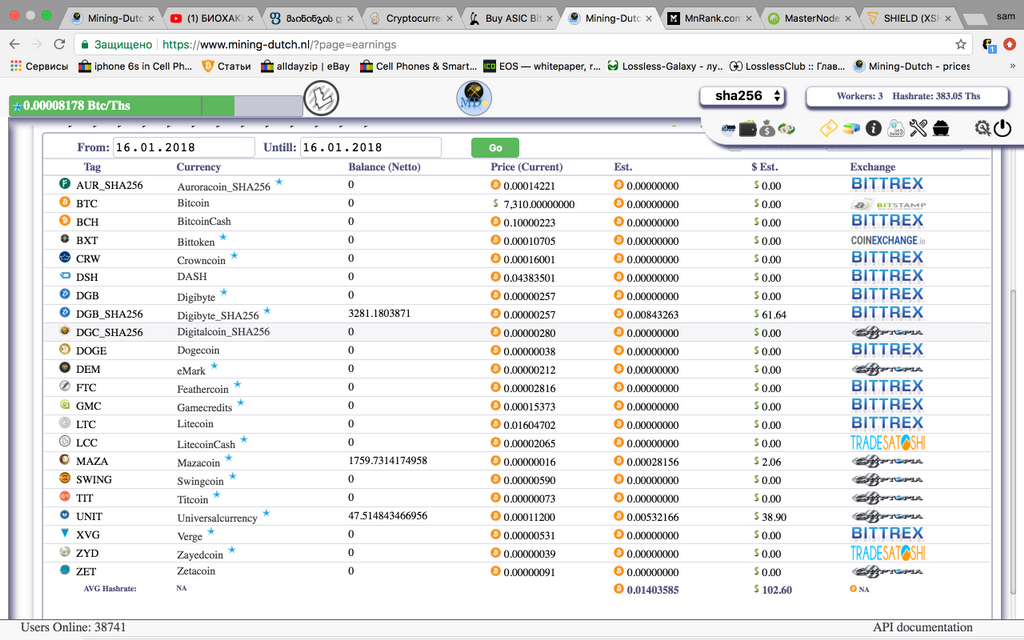Click the cash exchange icon with green arrows
This screenshot has height=640, width=1024.
pos(786,129)
